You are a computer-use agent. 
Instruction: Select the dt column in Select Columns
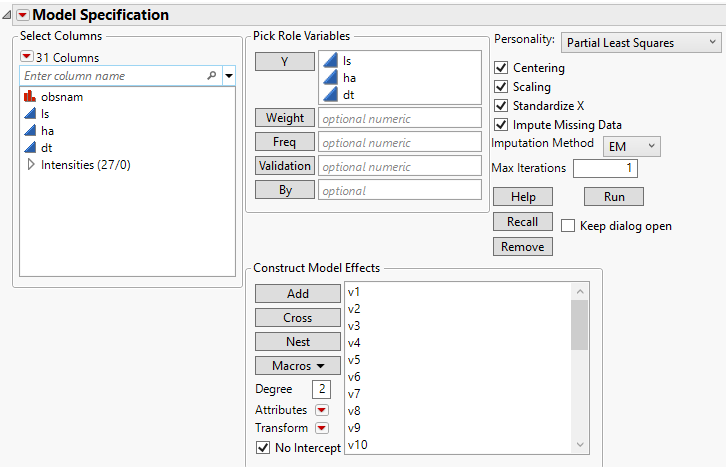click(46, 148)
